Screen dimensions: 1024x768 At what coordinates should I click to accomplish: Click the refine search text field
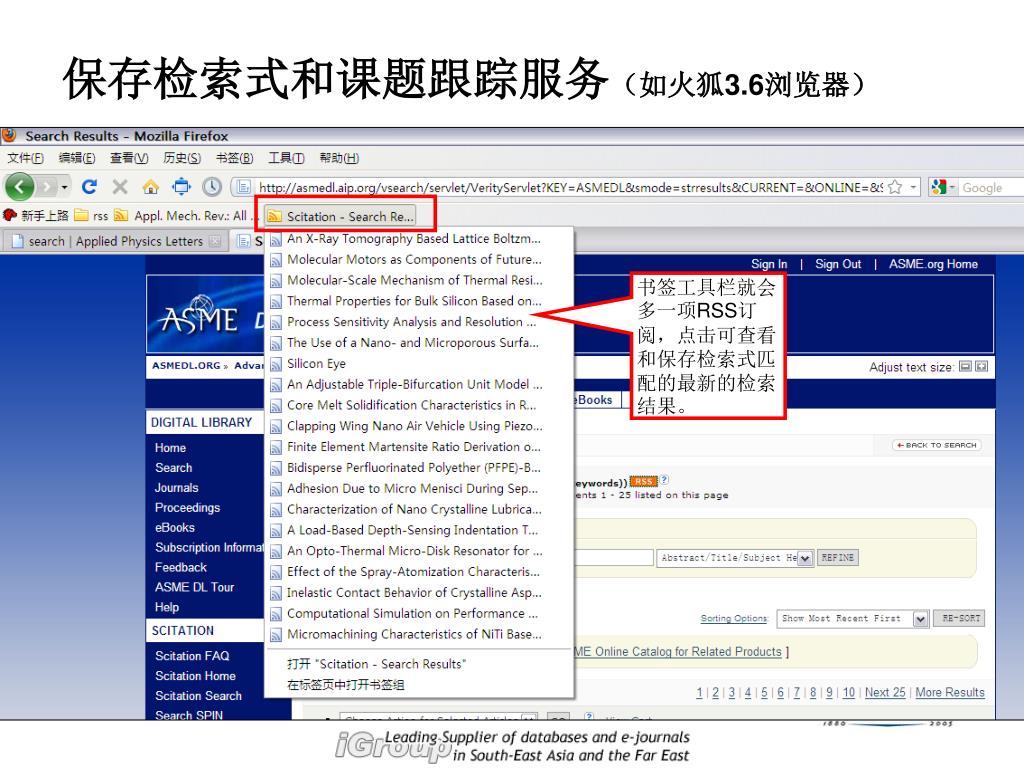[x=613, y=557]
